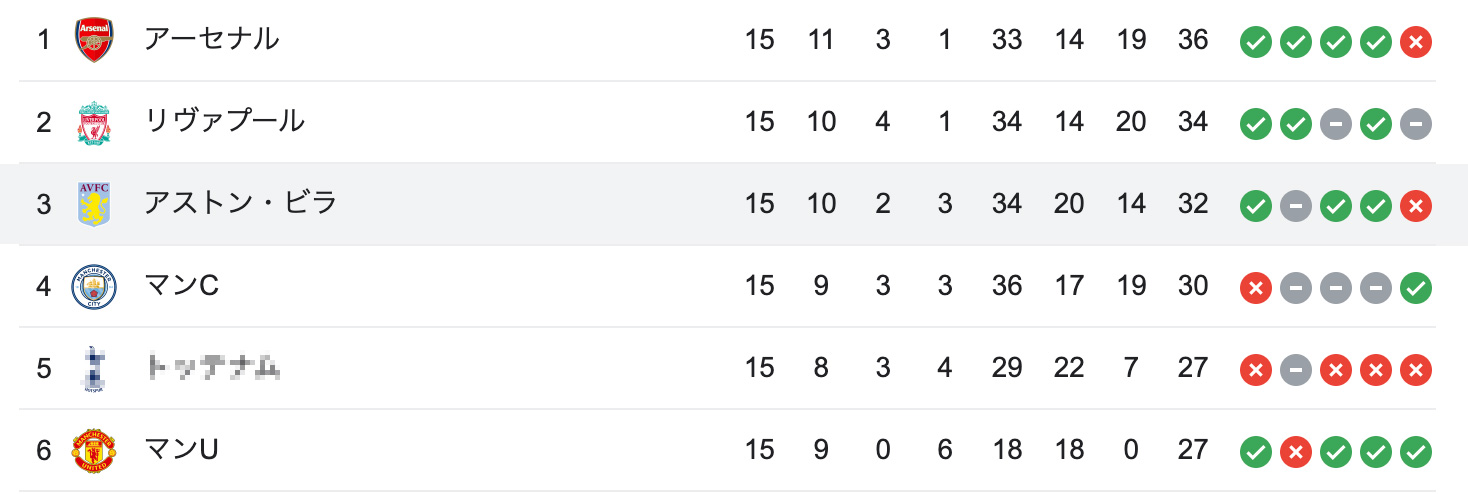Image resolution: width=1468 pixels, height=494 pixels.
Task: Open the リヴァプール team link
Action: [x=225, y=122]
